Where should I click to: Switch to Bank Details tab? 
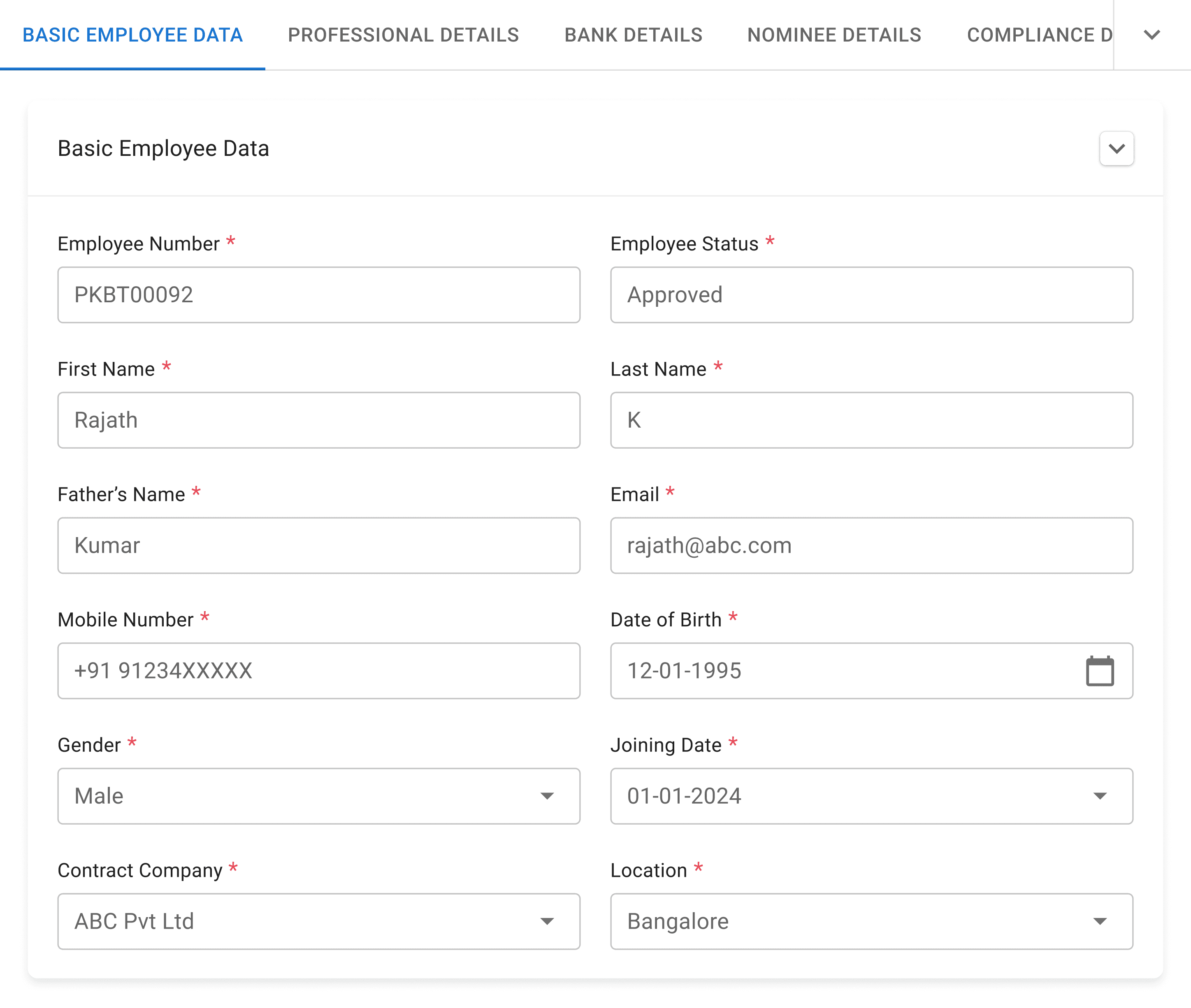pyautogui.click(x=633, y=35)
